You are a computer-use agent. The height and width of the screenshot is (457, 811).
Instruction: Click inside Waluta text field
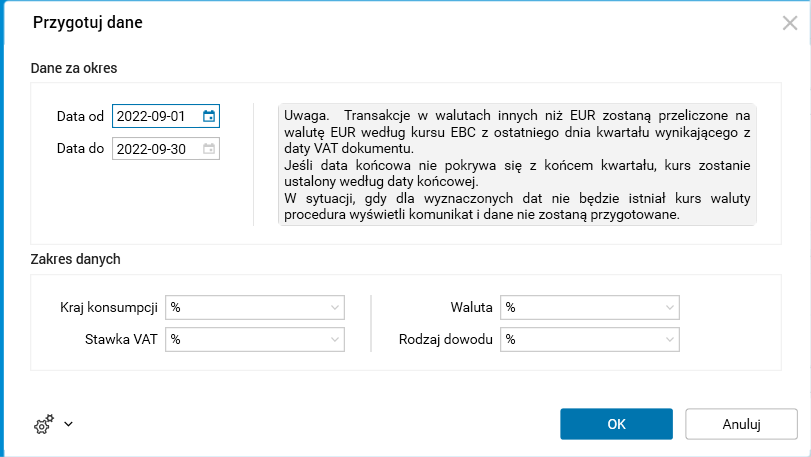pyautogui.click(x=582, y=307)
